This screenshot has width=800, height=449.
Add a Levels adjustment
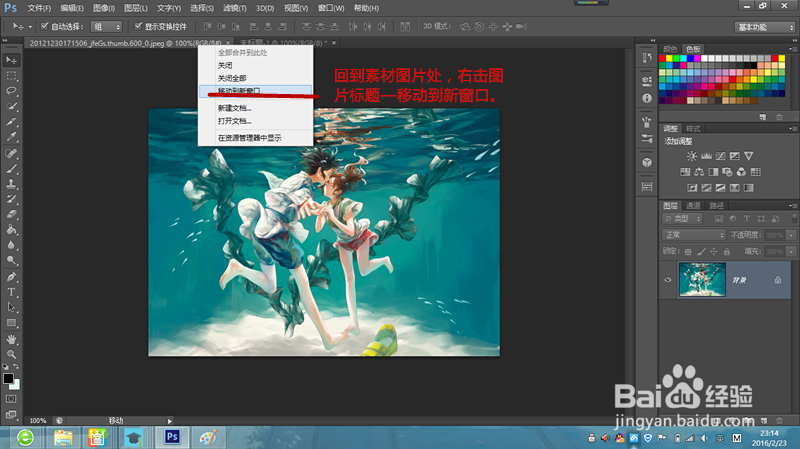706,156
